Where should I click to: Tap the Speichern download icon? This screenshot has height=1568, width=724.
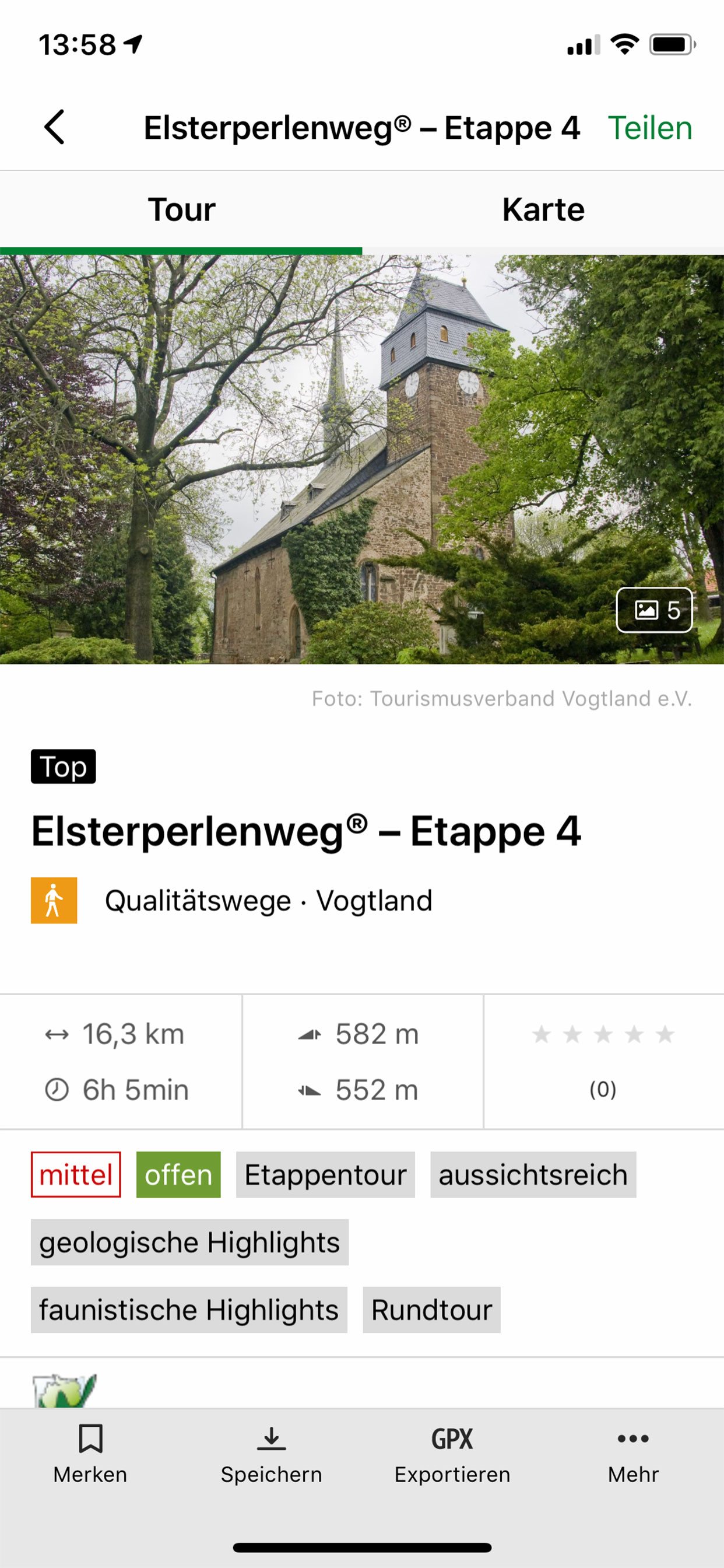(x=270, y=1438)
